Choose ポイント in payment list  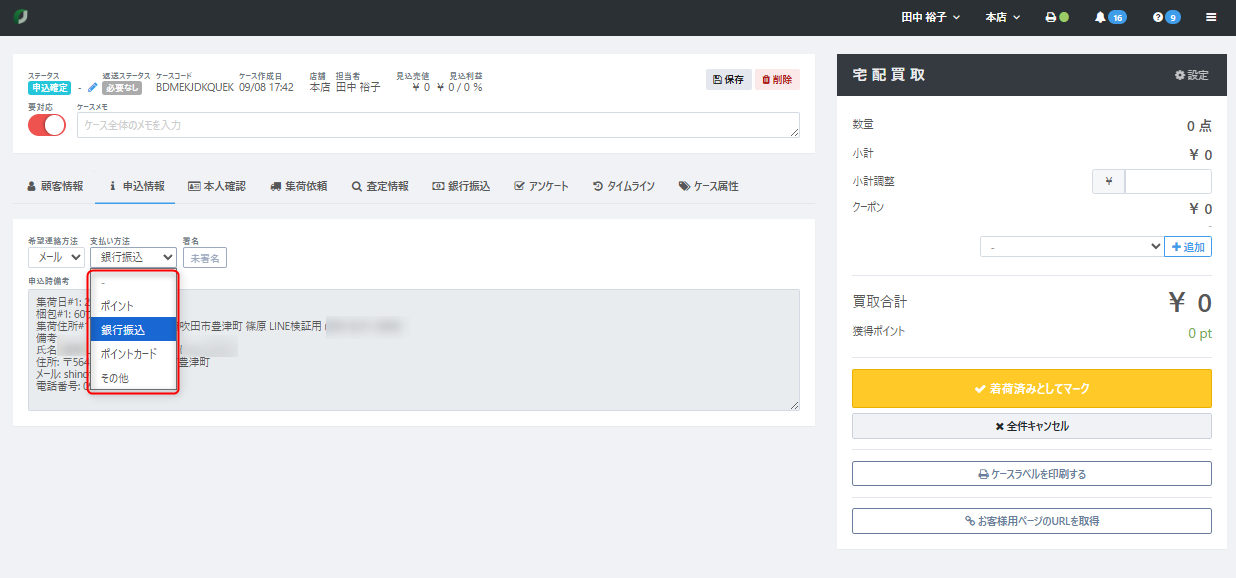(133, 305)
